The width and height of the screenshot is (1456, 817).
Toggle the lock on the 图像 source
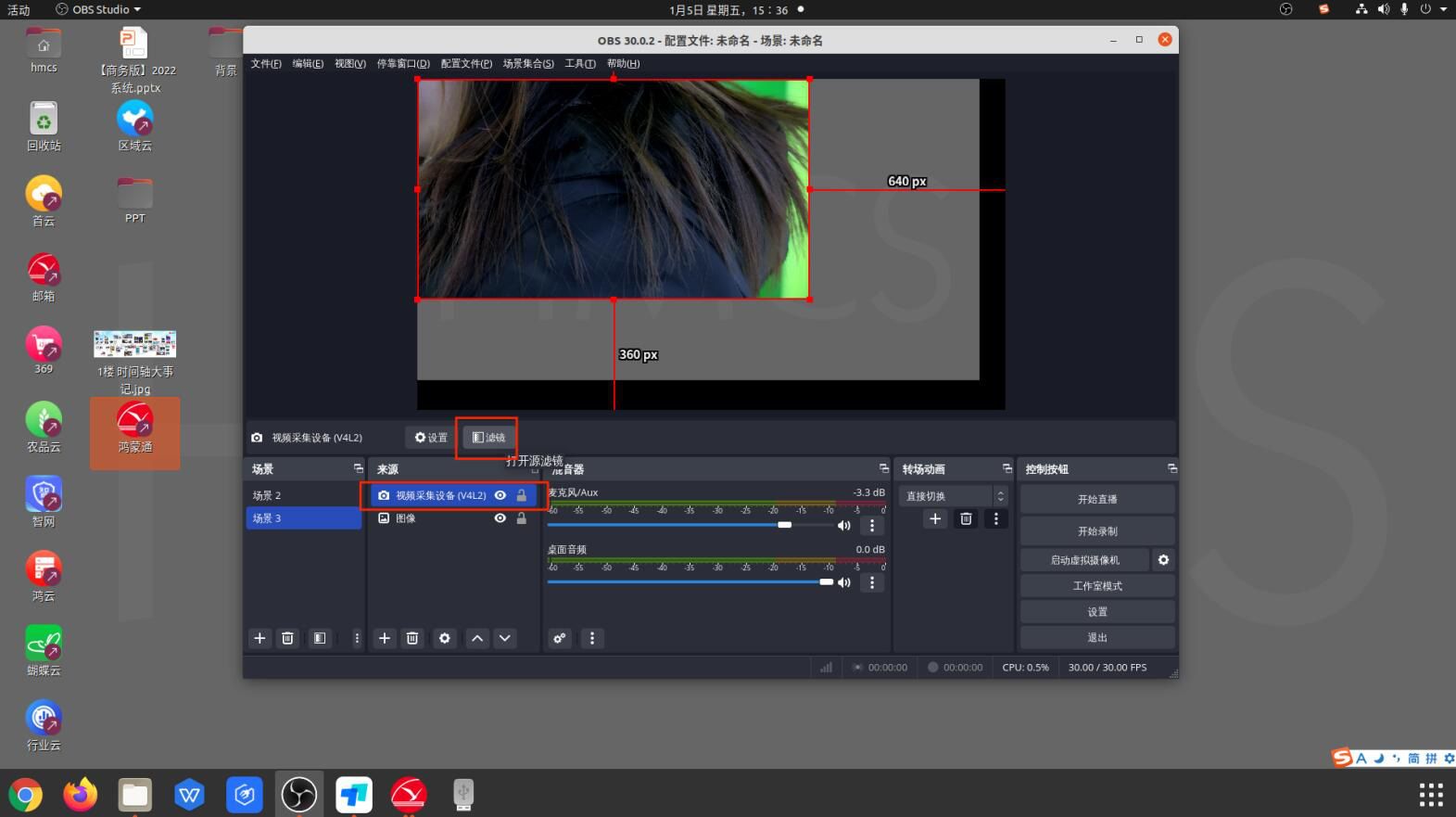click(522, 518)
